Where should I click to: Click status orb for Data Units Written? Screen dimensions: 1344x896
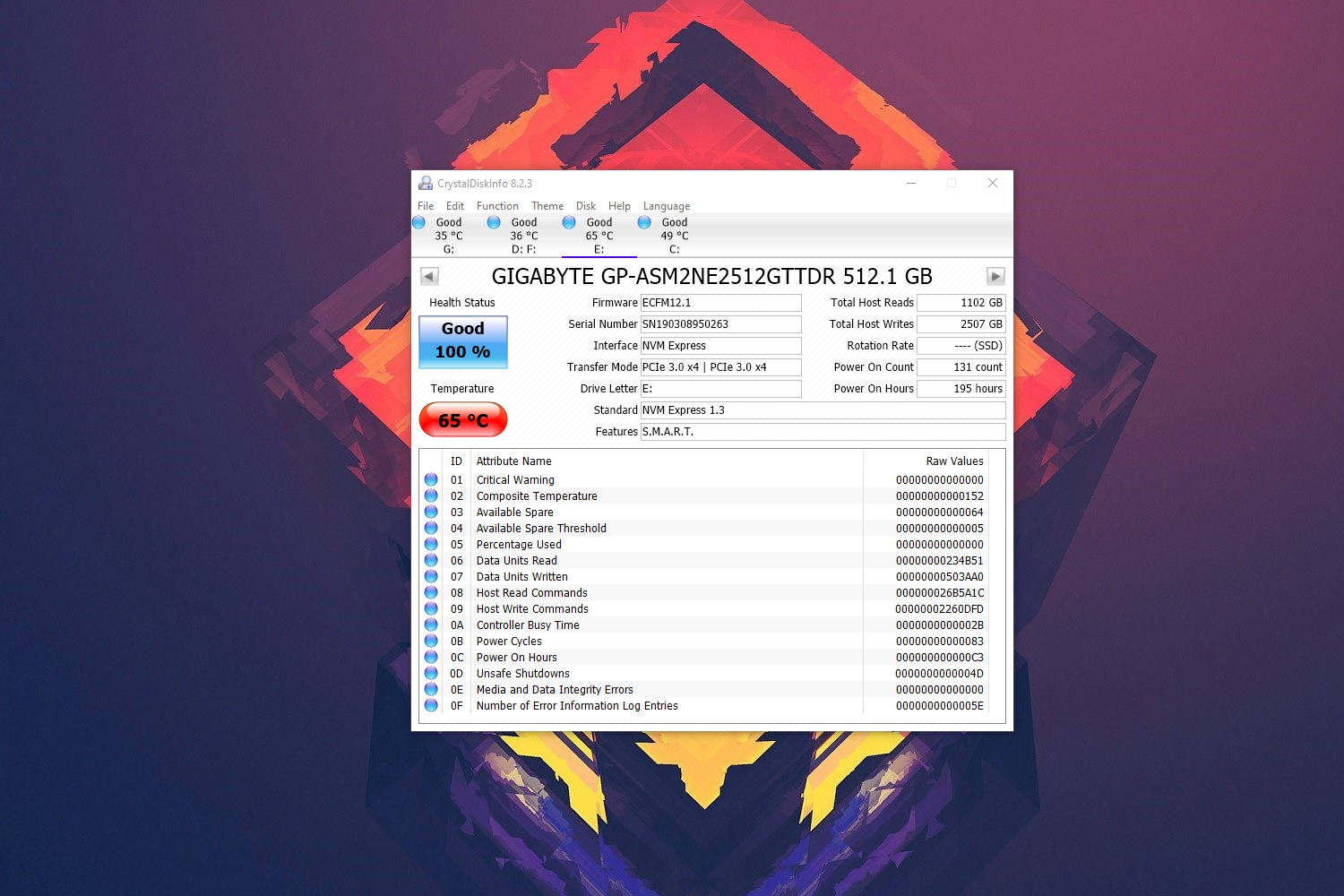click(431, 576)
